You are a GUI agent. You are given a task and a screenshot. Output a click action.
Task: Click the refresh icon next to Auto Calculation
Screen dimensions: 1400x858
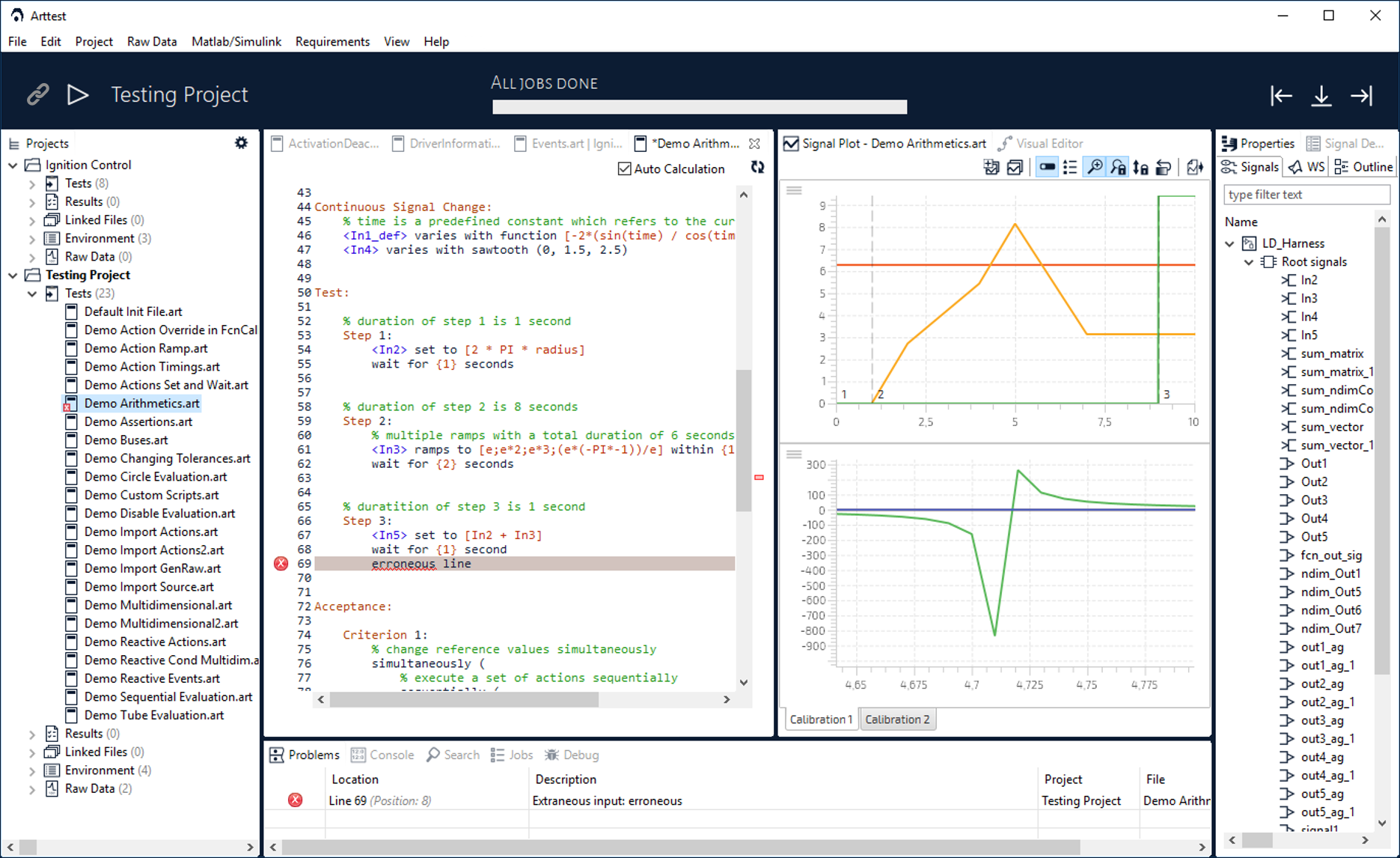tap(757, 168)
